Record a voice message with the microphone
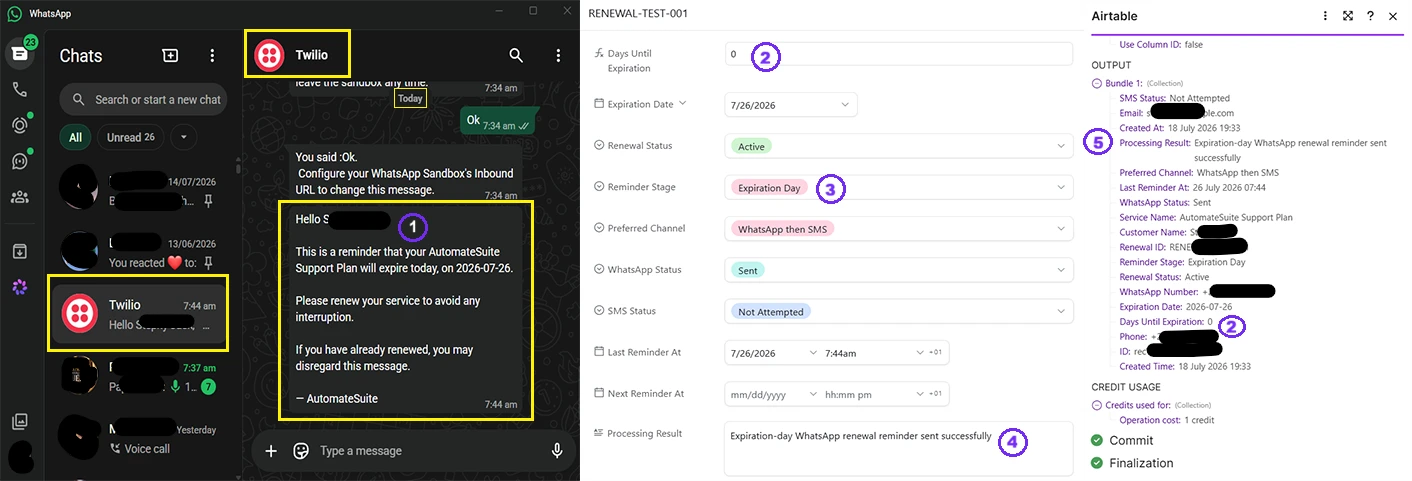The height and width of the screenshot is (481, 1412). 557,451
